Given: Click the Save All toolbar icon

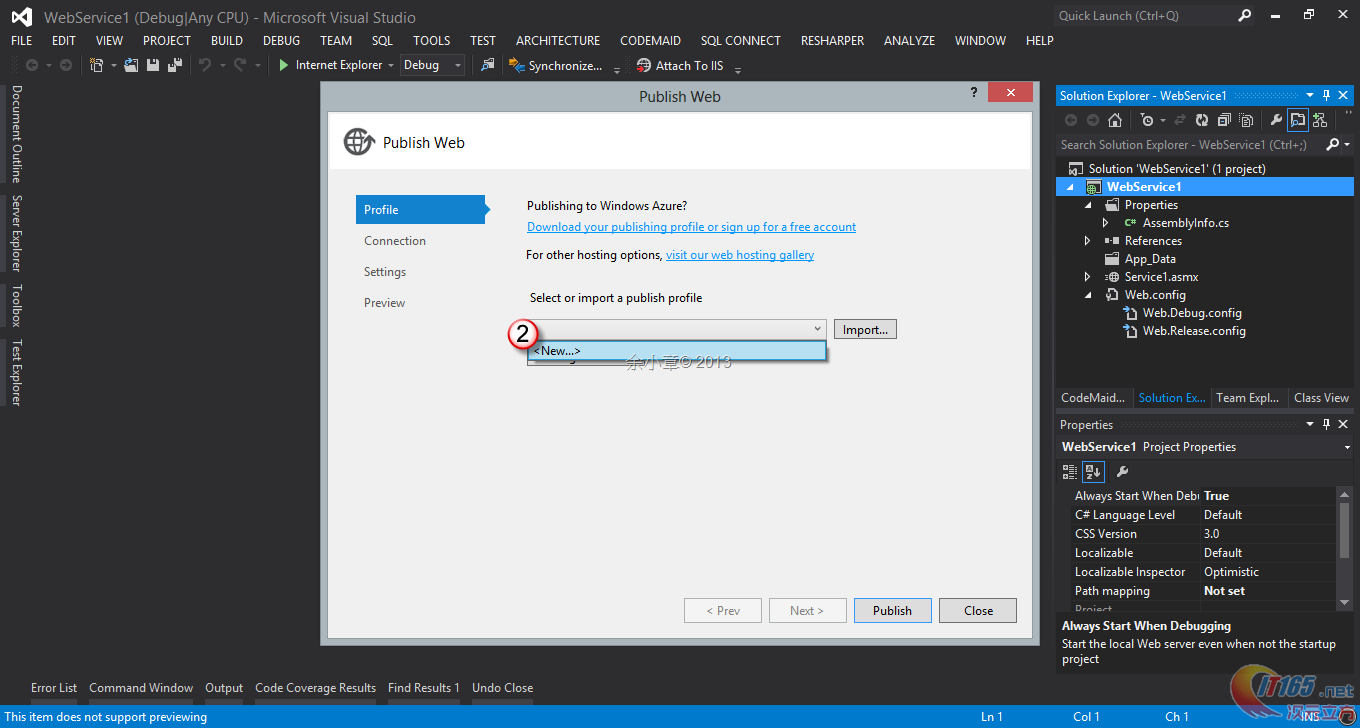Looking at the screenshot, I should coord(175,65).
